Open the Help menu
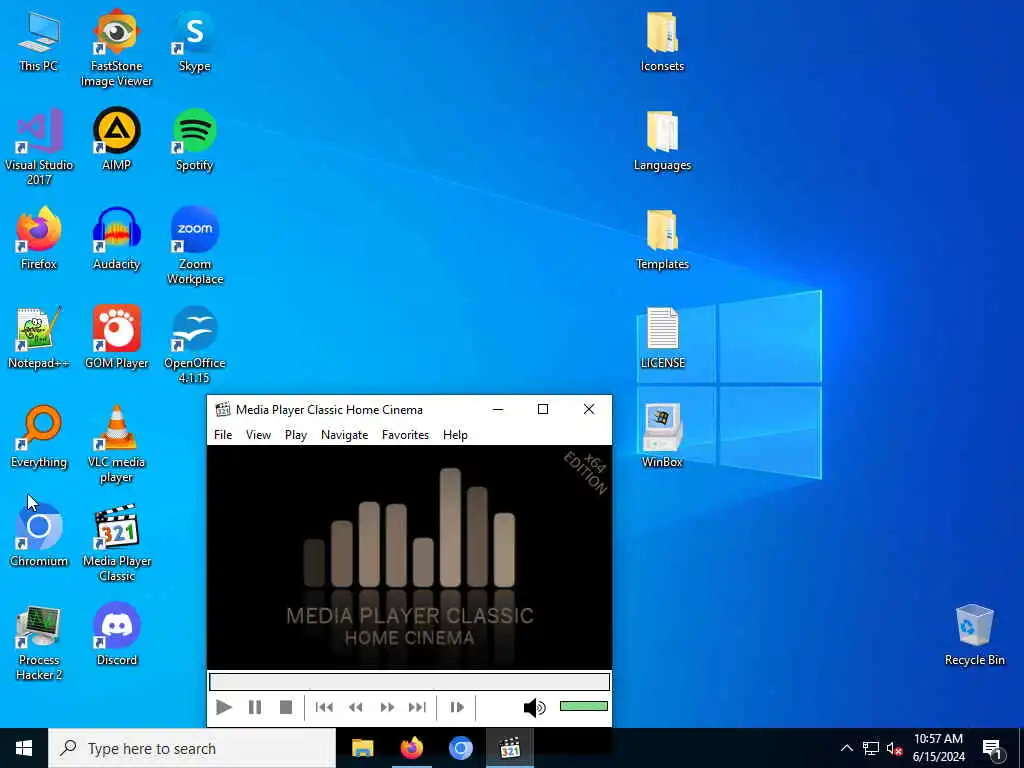Viewport: 1024px width, 768px height. [x=455, y=435]
